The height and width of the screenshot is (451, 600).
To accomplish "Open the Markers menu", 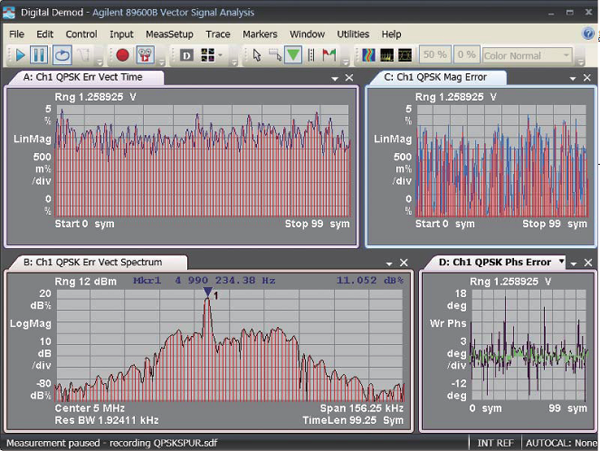I will click(260, 34).
